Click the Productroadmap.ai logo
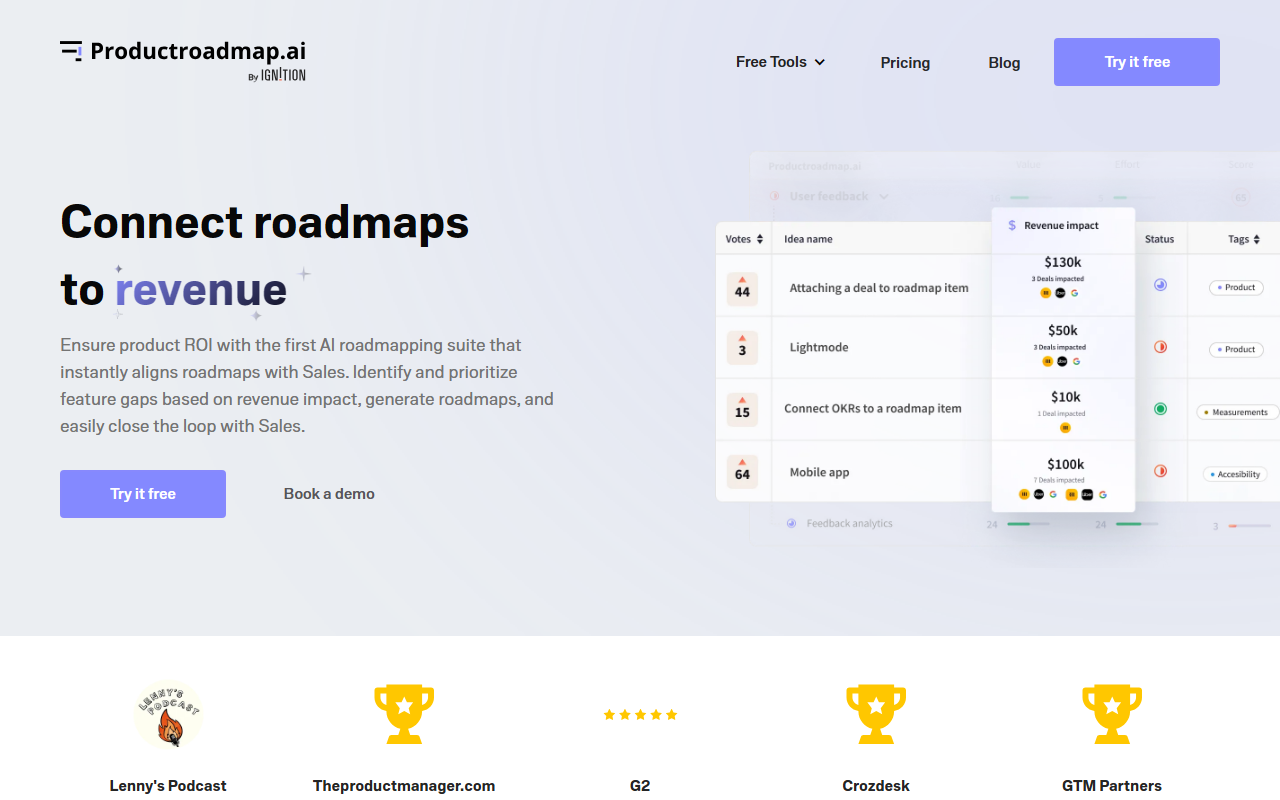The image size is (1280, 800). pyautogui.click(x=183, y=60)
